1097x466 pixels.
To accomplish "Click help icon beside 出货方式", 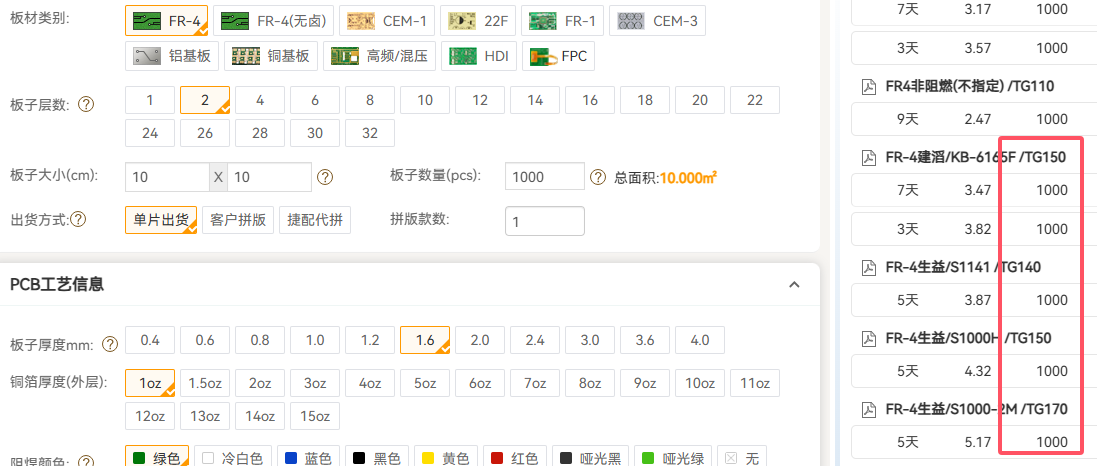I will (78, 220).
